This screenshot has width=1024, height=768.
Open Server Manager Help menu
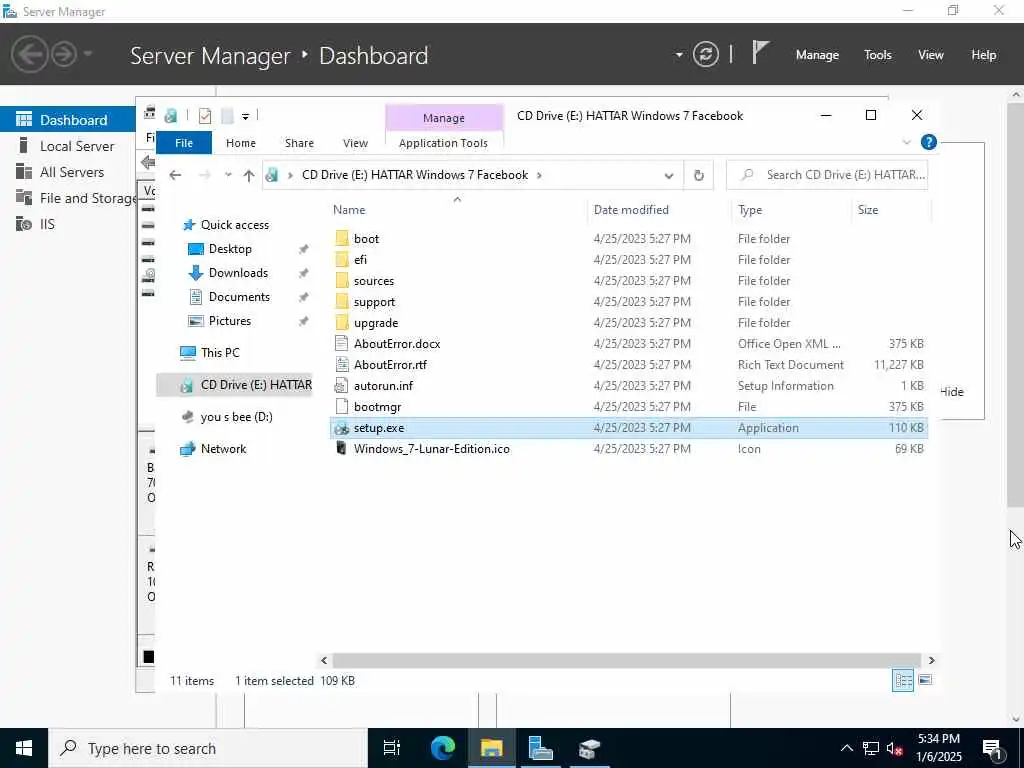click(984, 55)
